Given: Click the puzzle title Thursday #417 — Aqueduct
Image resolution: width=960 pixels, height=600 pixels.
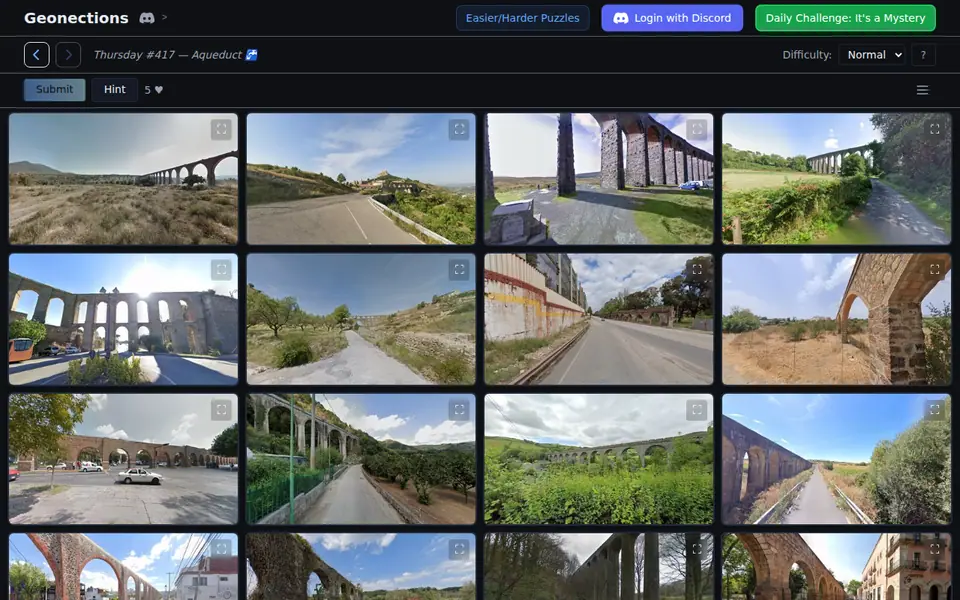Looking at the screenshot, I should pos(176,55).
